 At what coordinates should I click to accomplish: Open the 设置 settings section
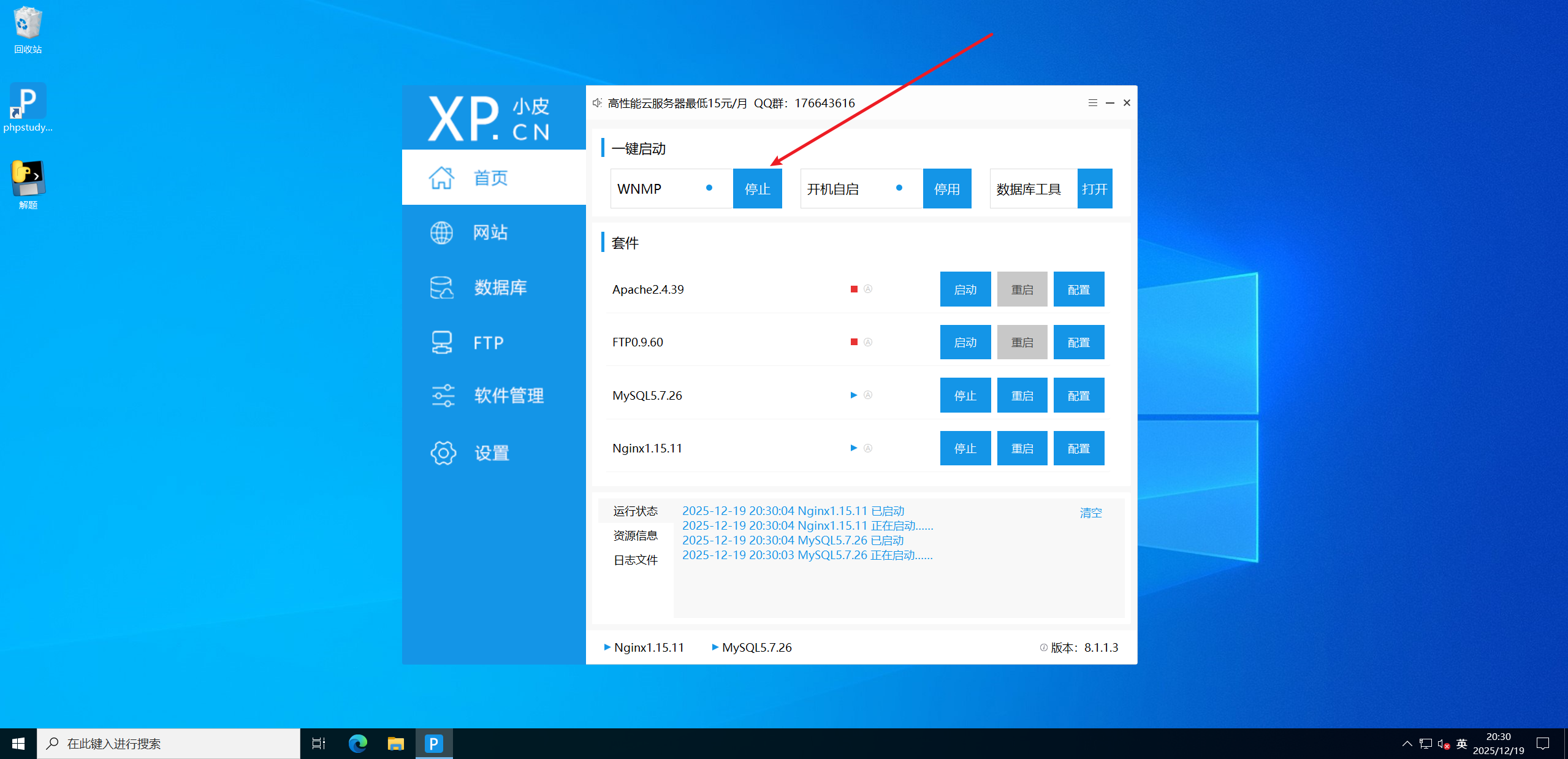493,453
